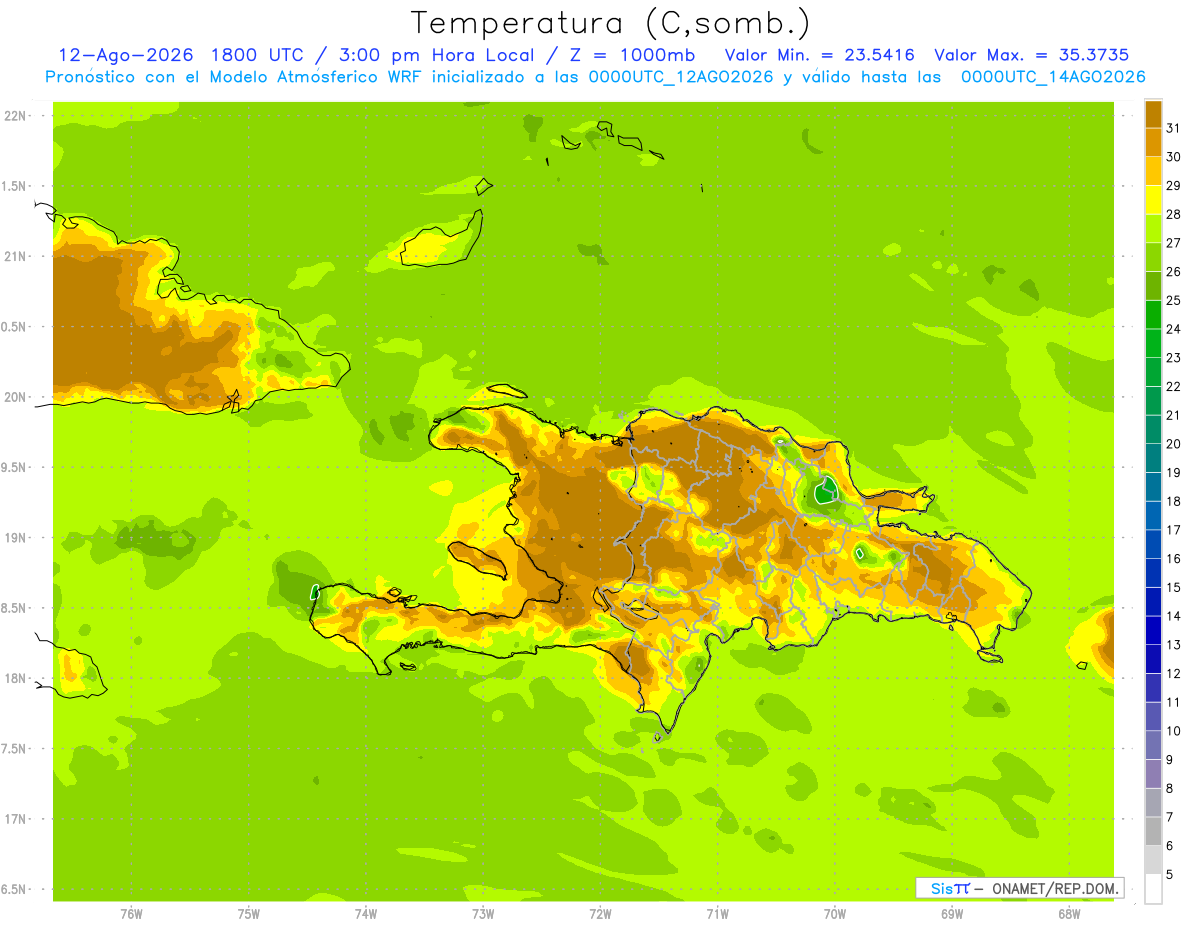Click the "72W" longitude axis label

[x=600, y=914]
